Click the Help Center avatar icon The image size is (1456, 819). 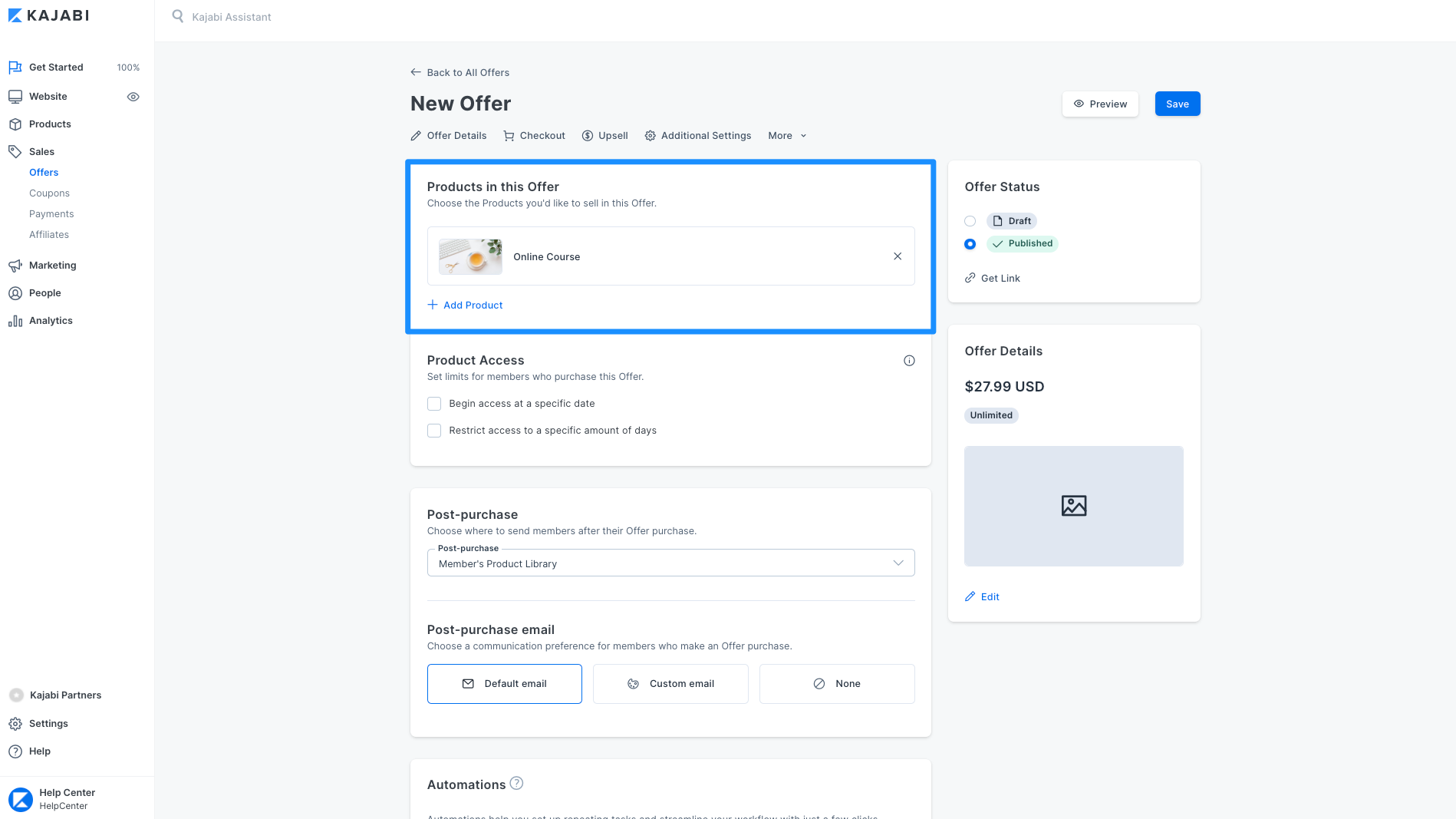coord(21,799)
